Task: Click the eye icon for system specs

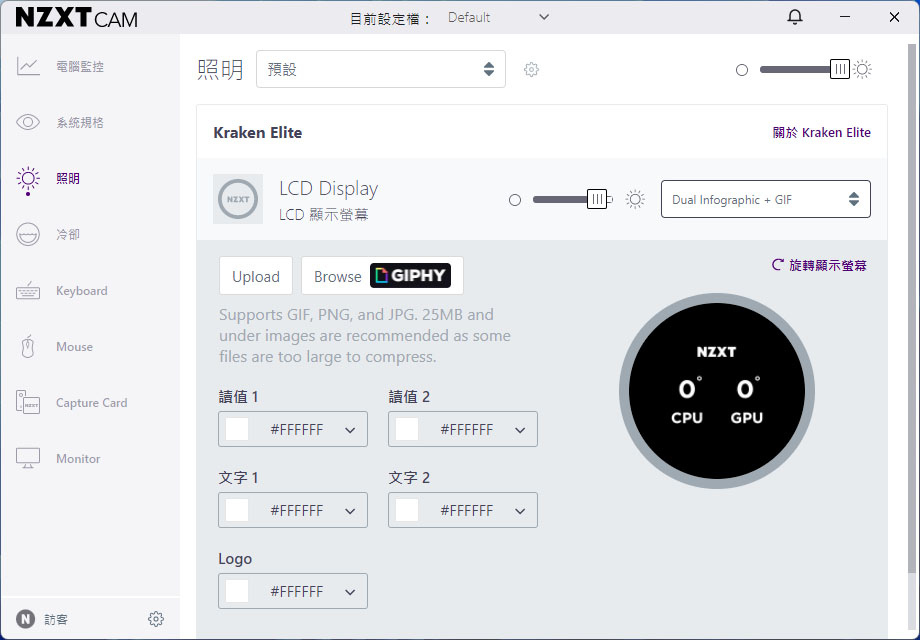Action: pos(28,122)
